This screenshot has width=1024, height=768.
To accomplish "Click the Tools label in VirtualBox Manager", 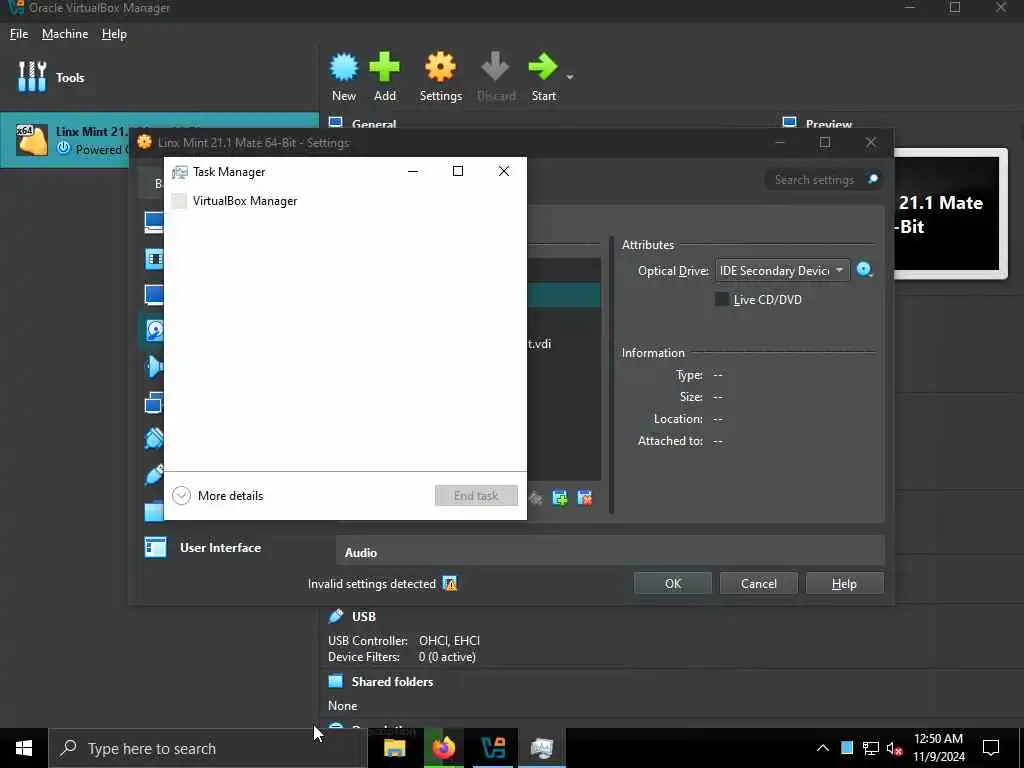I will pos(70,78).
